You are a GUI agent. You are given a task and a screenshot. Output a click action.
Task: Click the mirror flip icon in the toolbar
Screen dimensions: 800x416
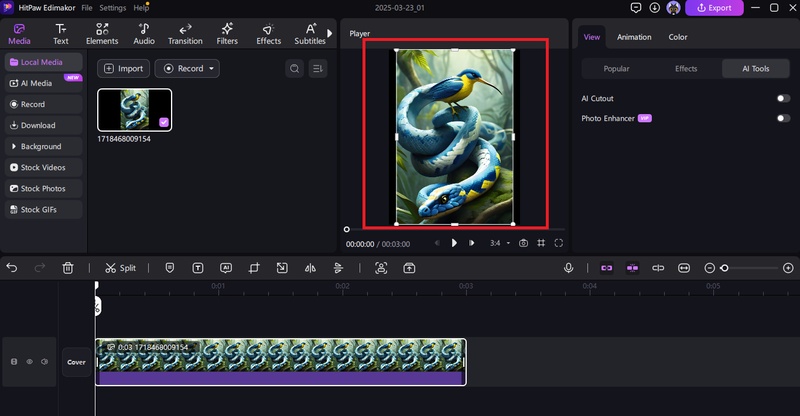coord(310,268)
